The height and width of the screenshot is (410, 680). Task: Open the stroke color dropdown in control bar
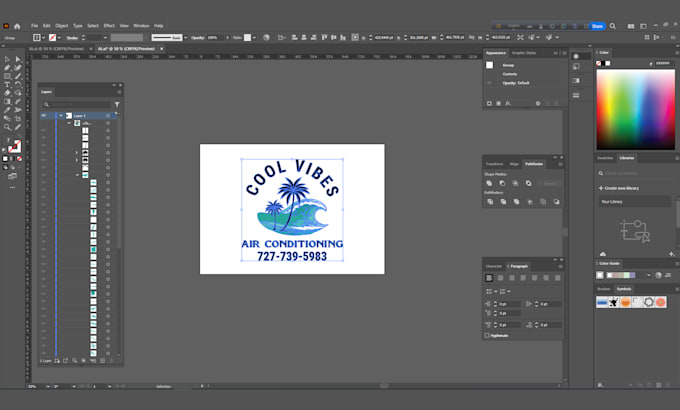(x=59, y=38)
